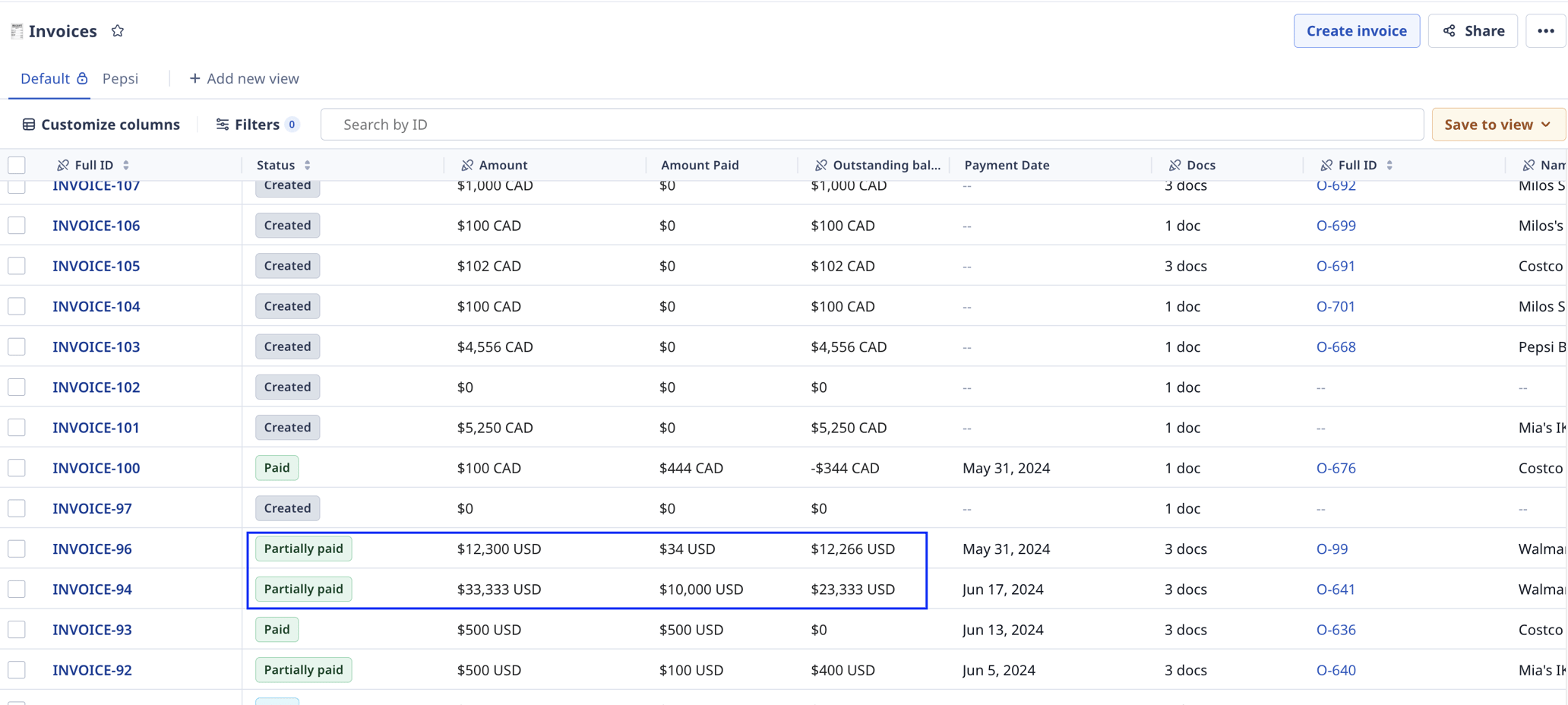This screenshot has width=1568, height=705.
Task: Check the box for INVOICE-102
Action: click(x=17, y=387)
